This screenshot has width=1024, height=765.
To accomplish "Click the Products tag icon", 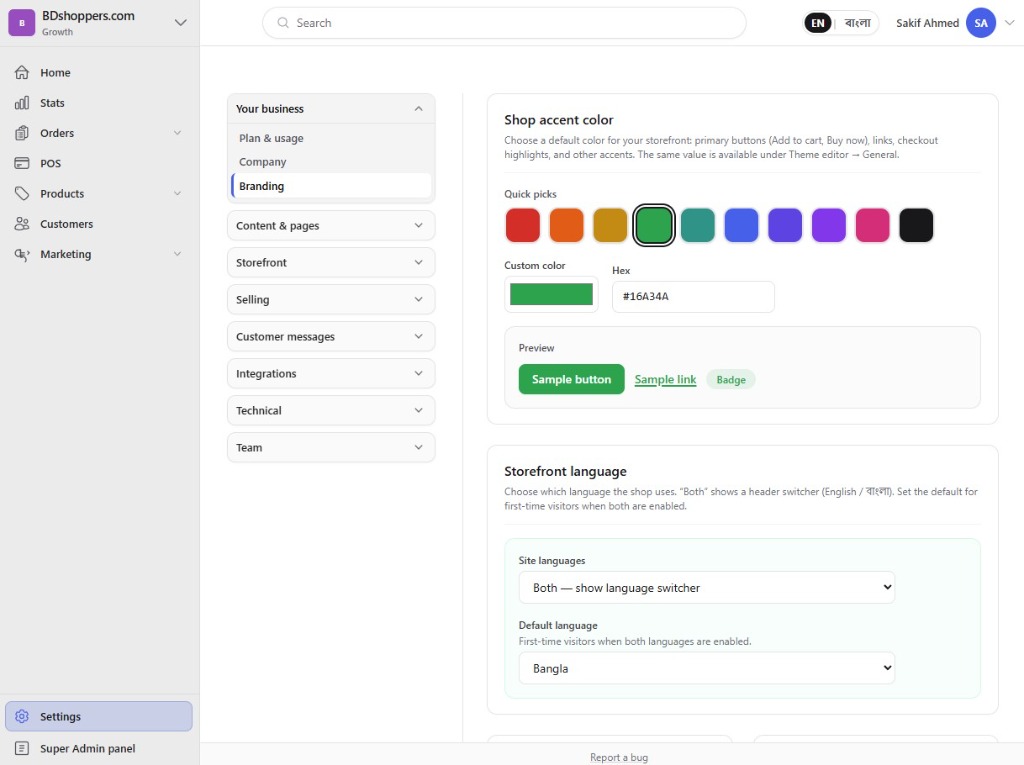I will point(22,193).
